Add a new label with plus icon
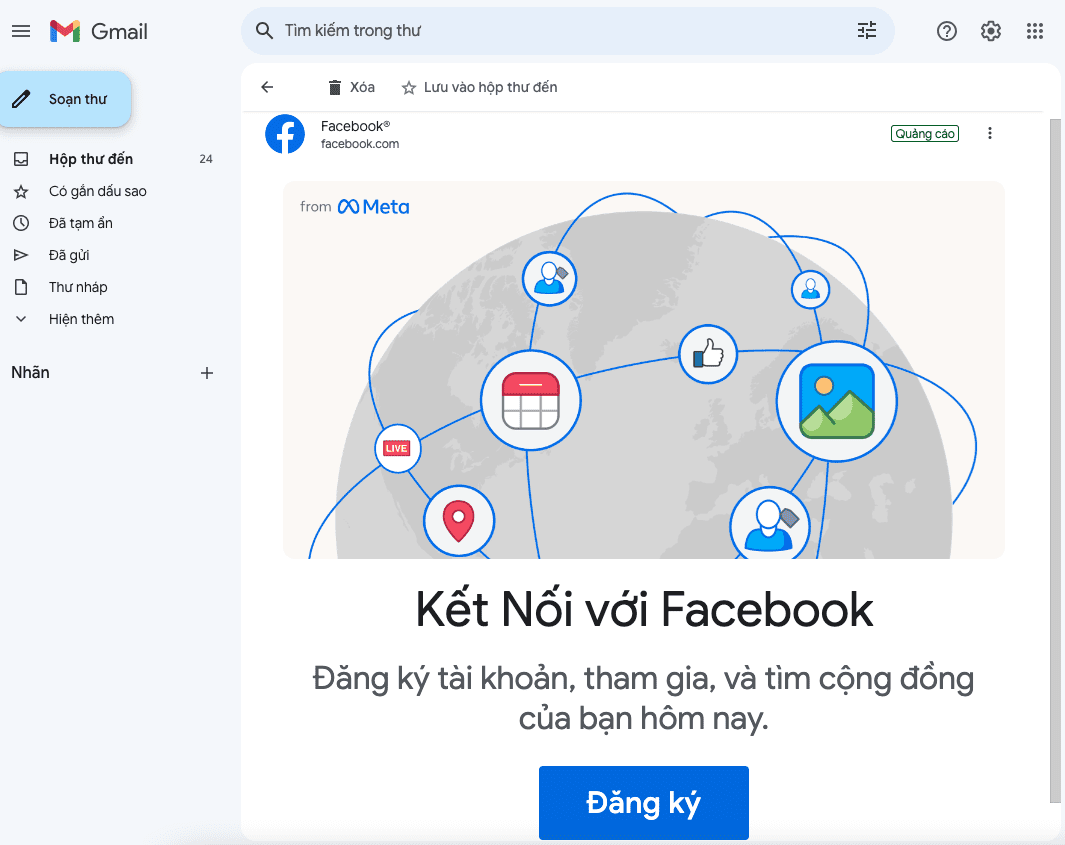This screenshot has height=845, width=1065. click(x=207, y=373)
